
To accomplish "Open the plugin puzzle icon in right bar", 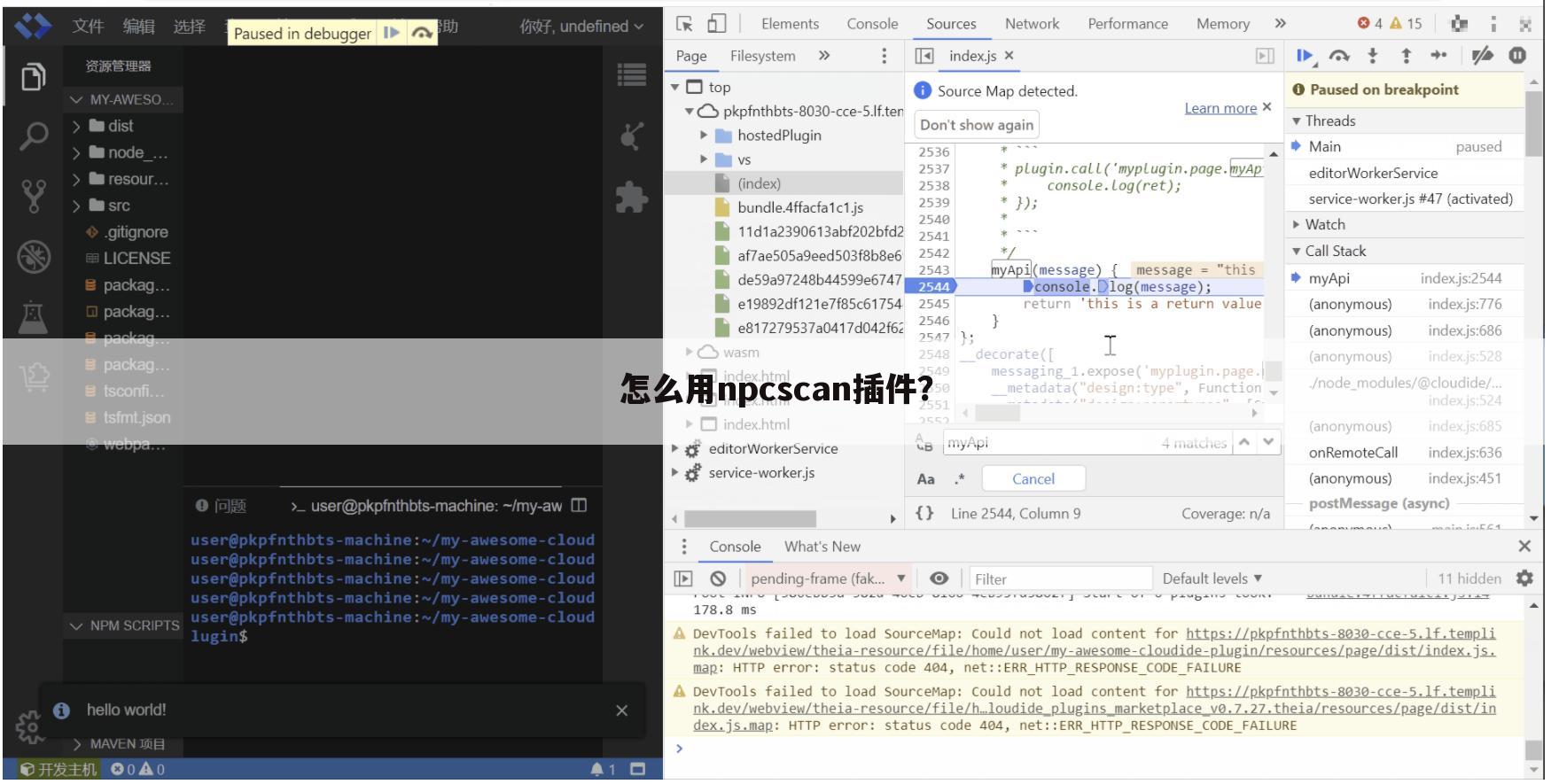I will [631, 197].
